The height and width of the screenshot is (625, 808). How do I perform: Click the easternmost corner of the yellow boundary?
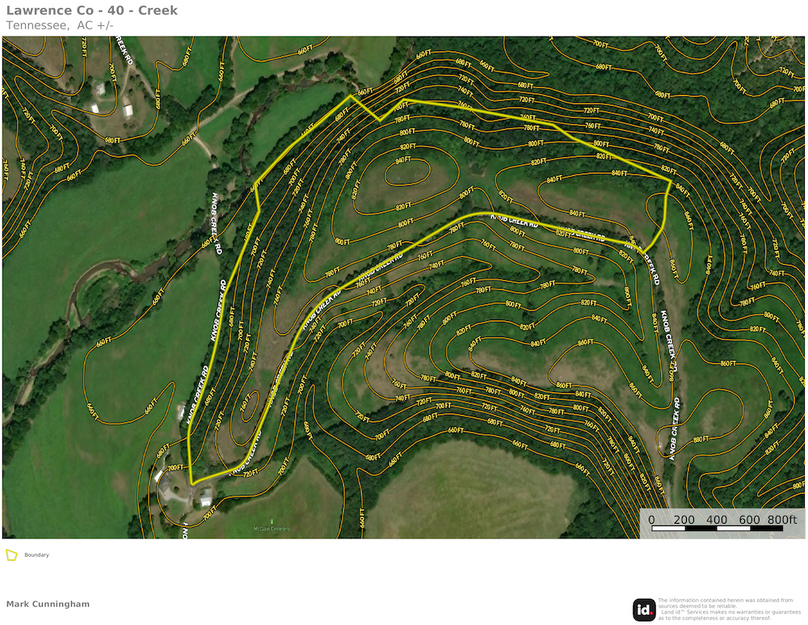(x=671, y=179)
